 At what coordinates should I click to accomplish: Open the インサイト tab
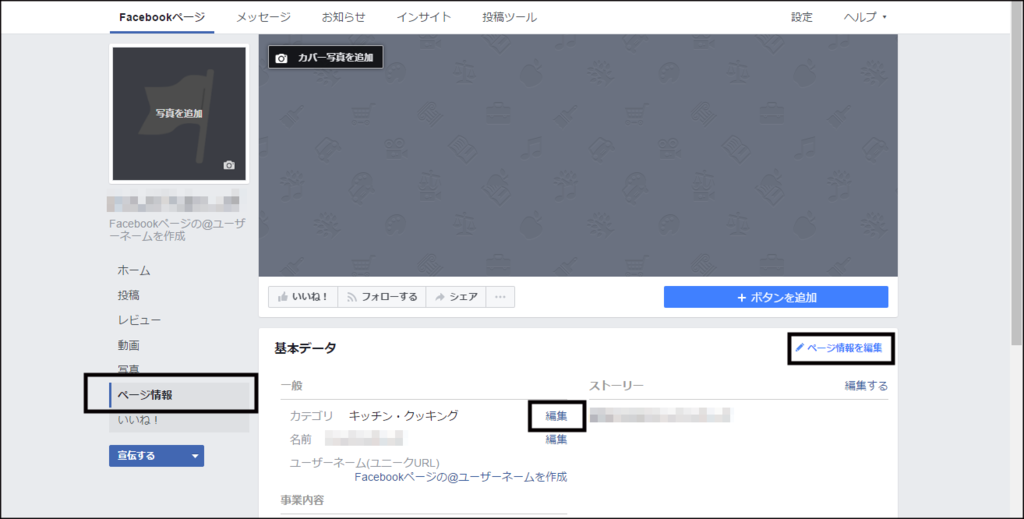[424, 18]
